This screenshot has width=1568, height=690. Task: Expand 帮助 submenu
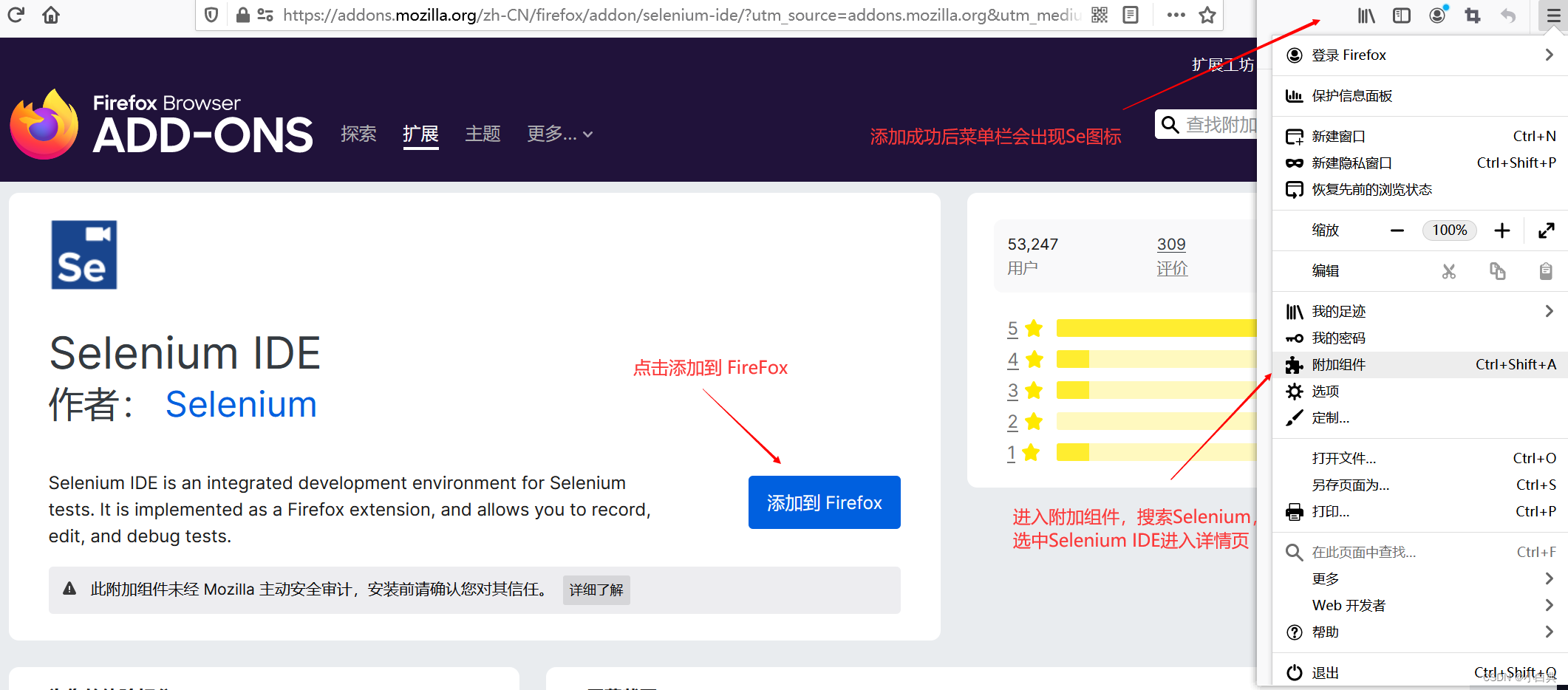1419,632
